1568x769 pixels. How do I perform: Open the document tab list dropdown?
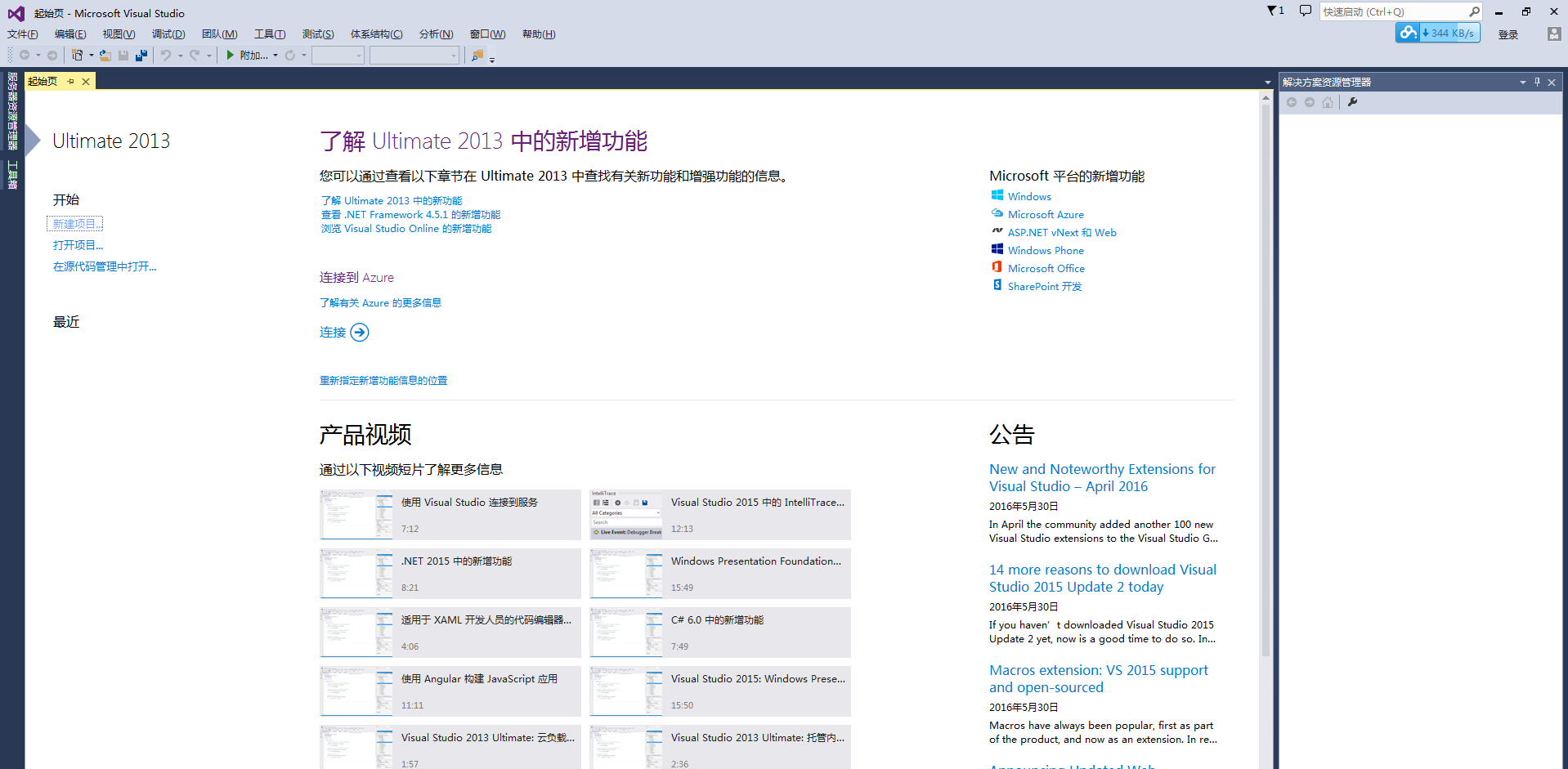pyautogui.click(x=1268, y=83)
